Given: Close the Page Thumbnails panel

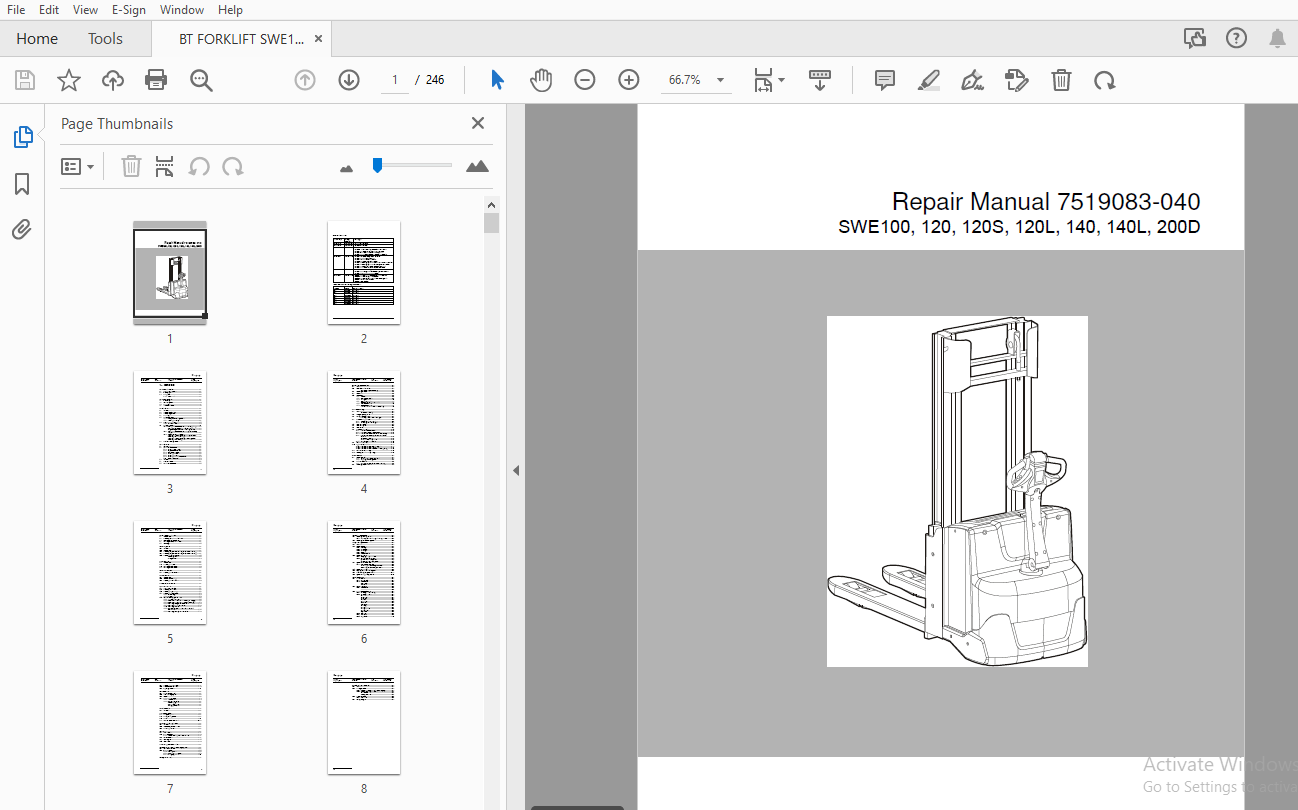Looking at the screenshot, I should pos(478,123).
